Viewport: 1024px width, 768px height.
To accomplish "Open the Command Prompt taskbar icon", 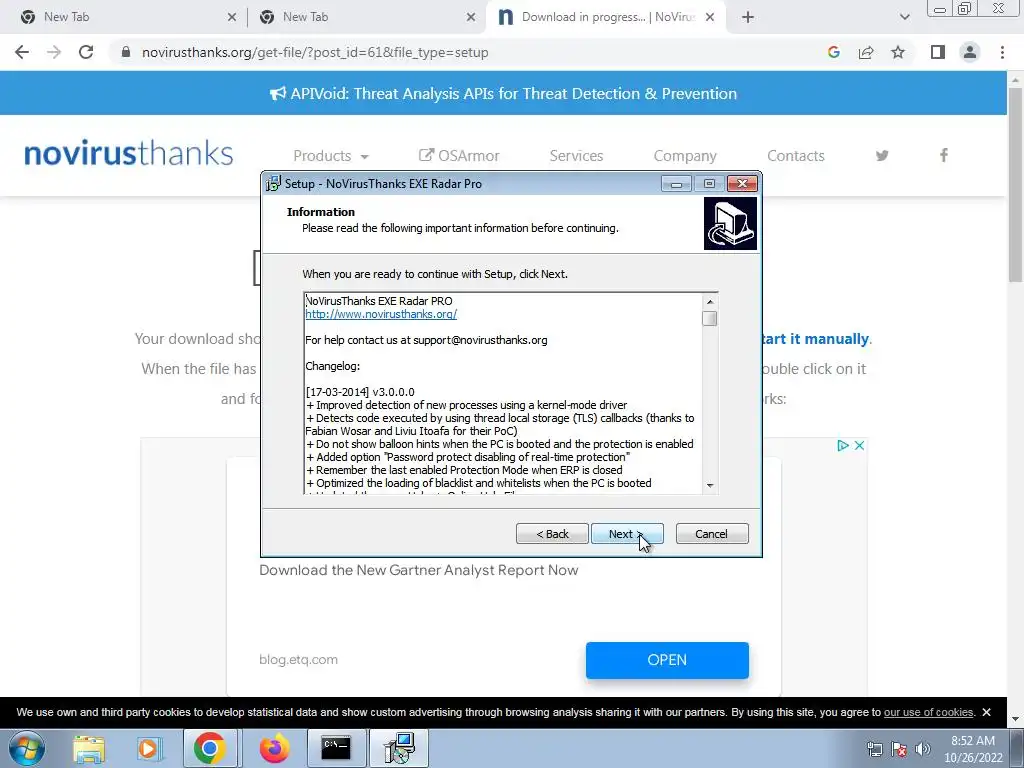I will coord(336,748).
